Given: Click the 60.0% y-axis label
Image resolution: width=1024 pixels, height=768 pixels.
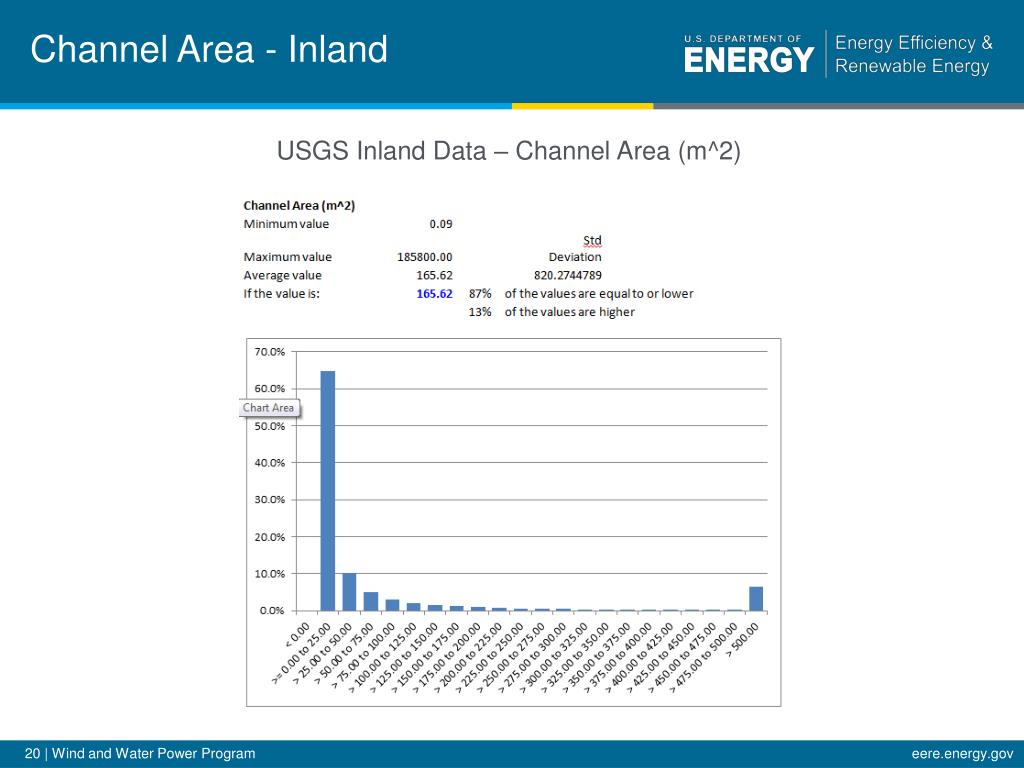Looking at the screenshot, I should [x=270, y=389].
